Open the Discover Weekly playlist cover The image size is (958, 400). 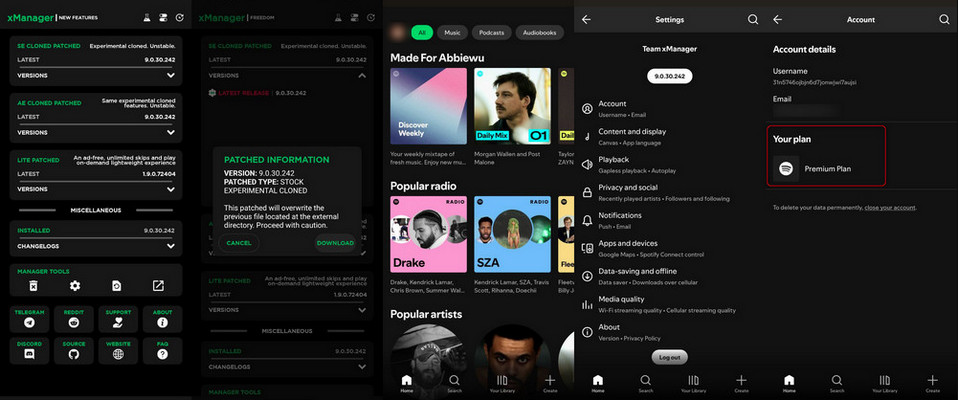point(427,106)
